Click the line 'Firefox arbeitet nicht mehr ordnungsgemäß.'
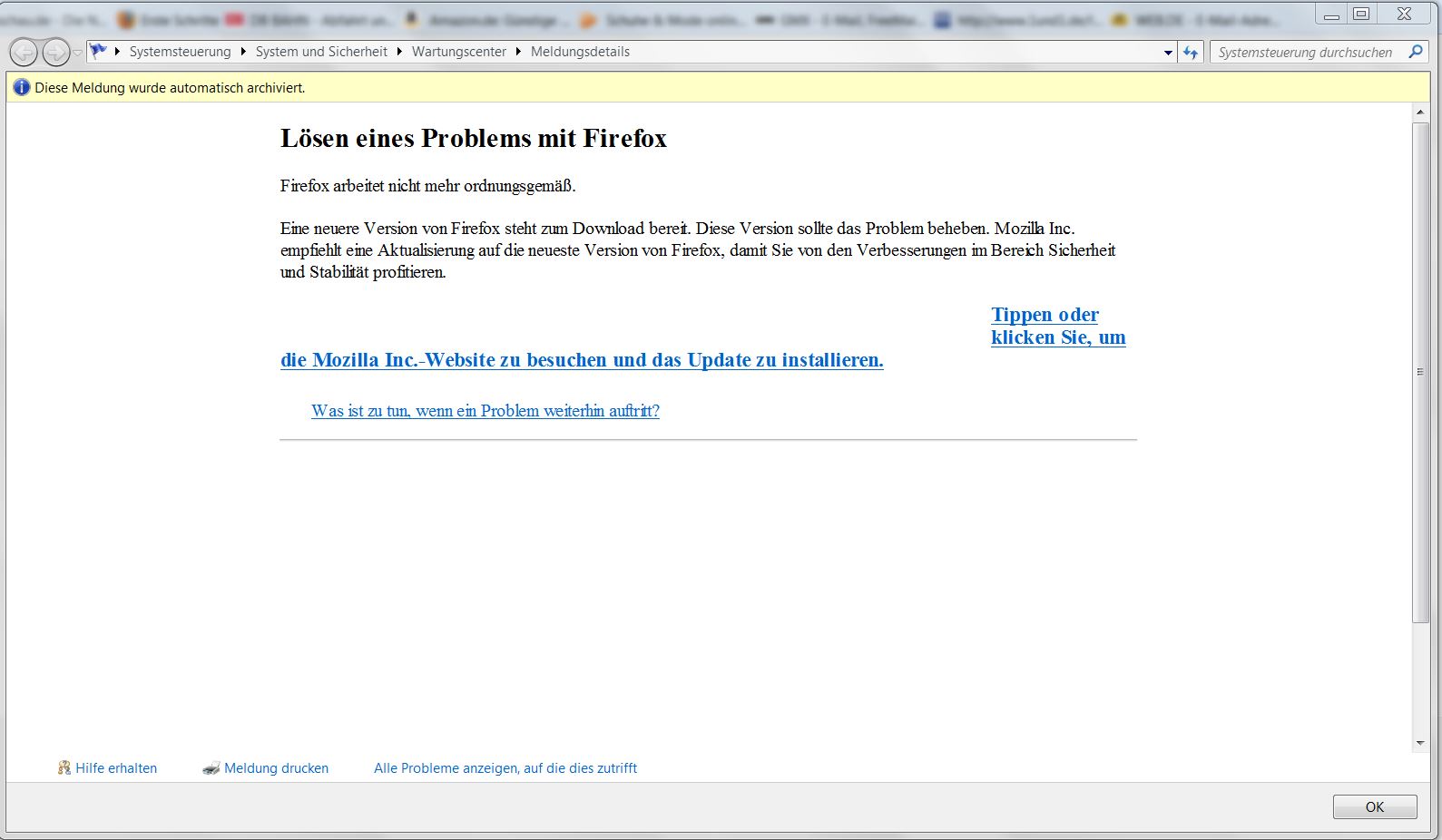 click(428, 186)
